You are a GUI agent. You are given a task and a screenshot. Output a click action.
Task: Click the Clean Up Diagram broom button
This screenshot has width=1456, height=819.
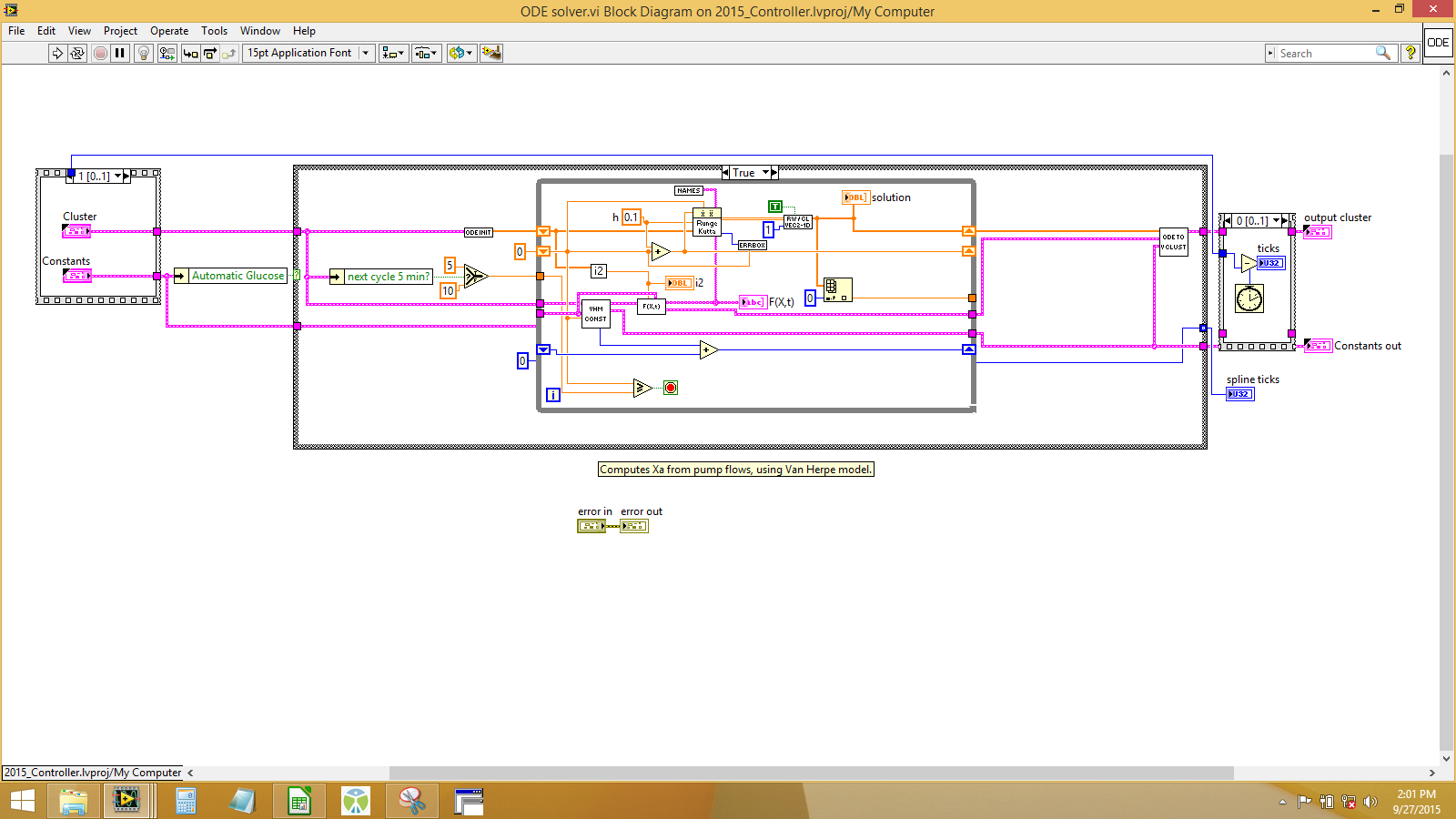[491, 53]
